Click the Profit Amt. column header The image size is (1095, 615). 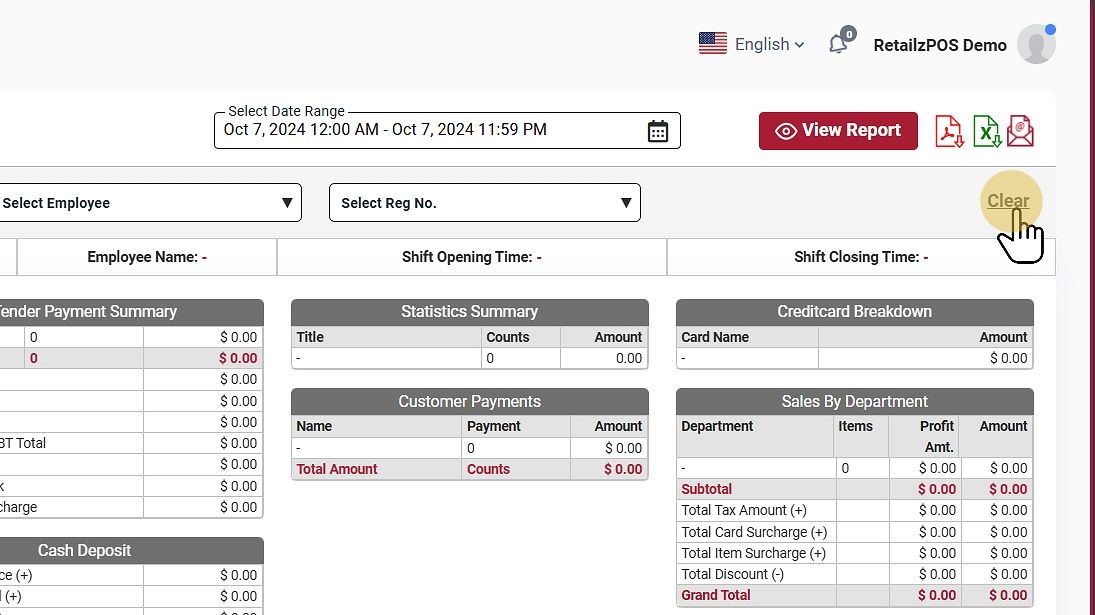click(937, 436)
